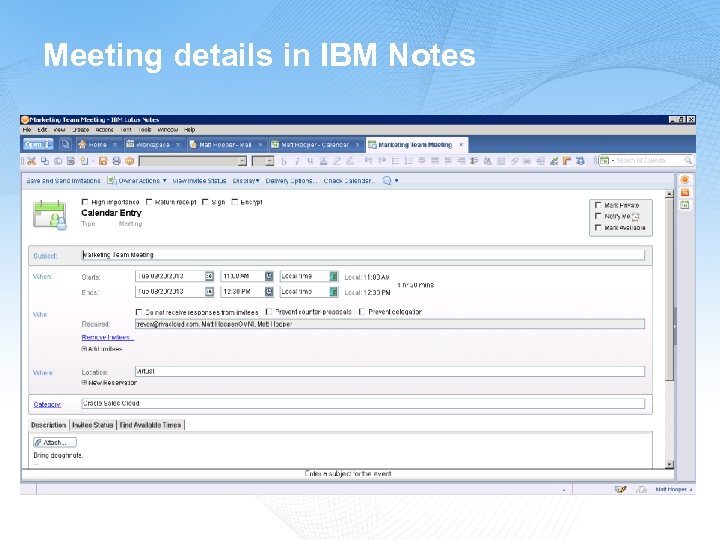Open the chat icon dropdown arrow

tap(396, 180)
